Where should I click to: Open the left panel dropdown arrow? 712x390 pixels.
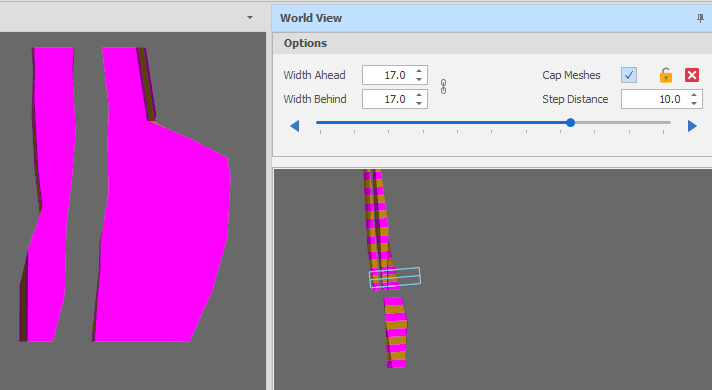click(250, 18)
